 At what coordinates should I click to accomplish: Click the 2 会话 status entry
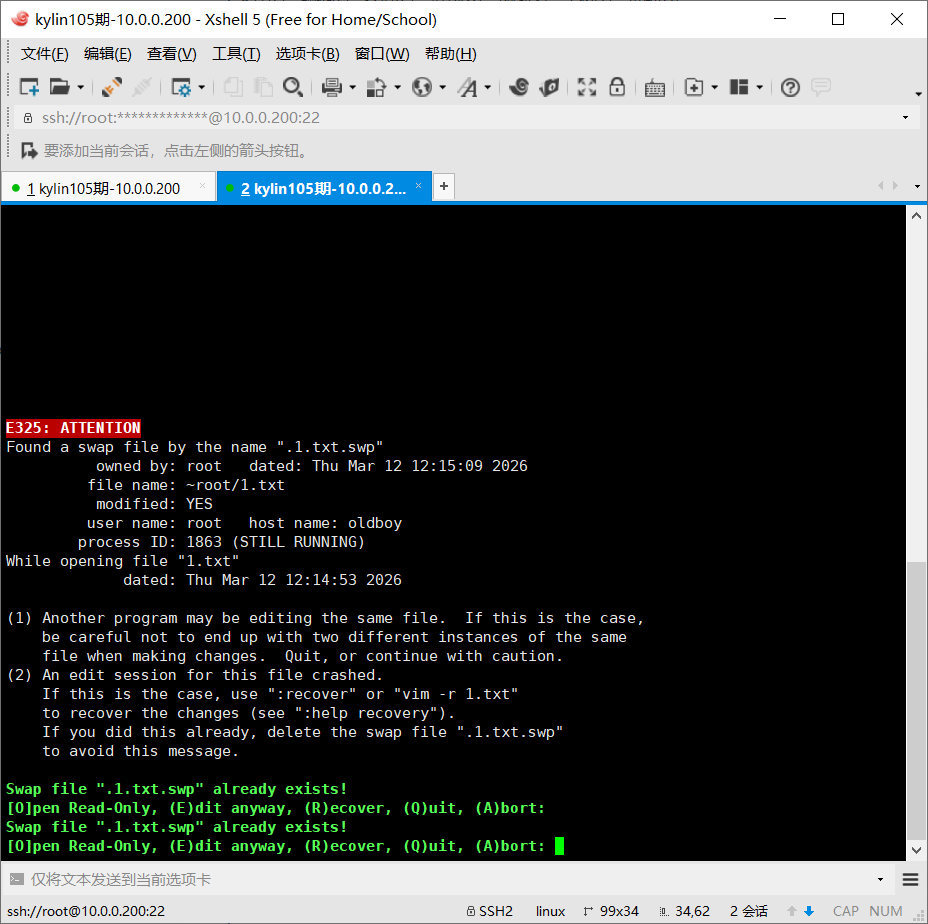749,911
